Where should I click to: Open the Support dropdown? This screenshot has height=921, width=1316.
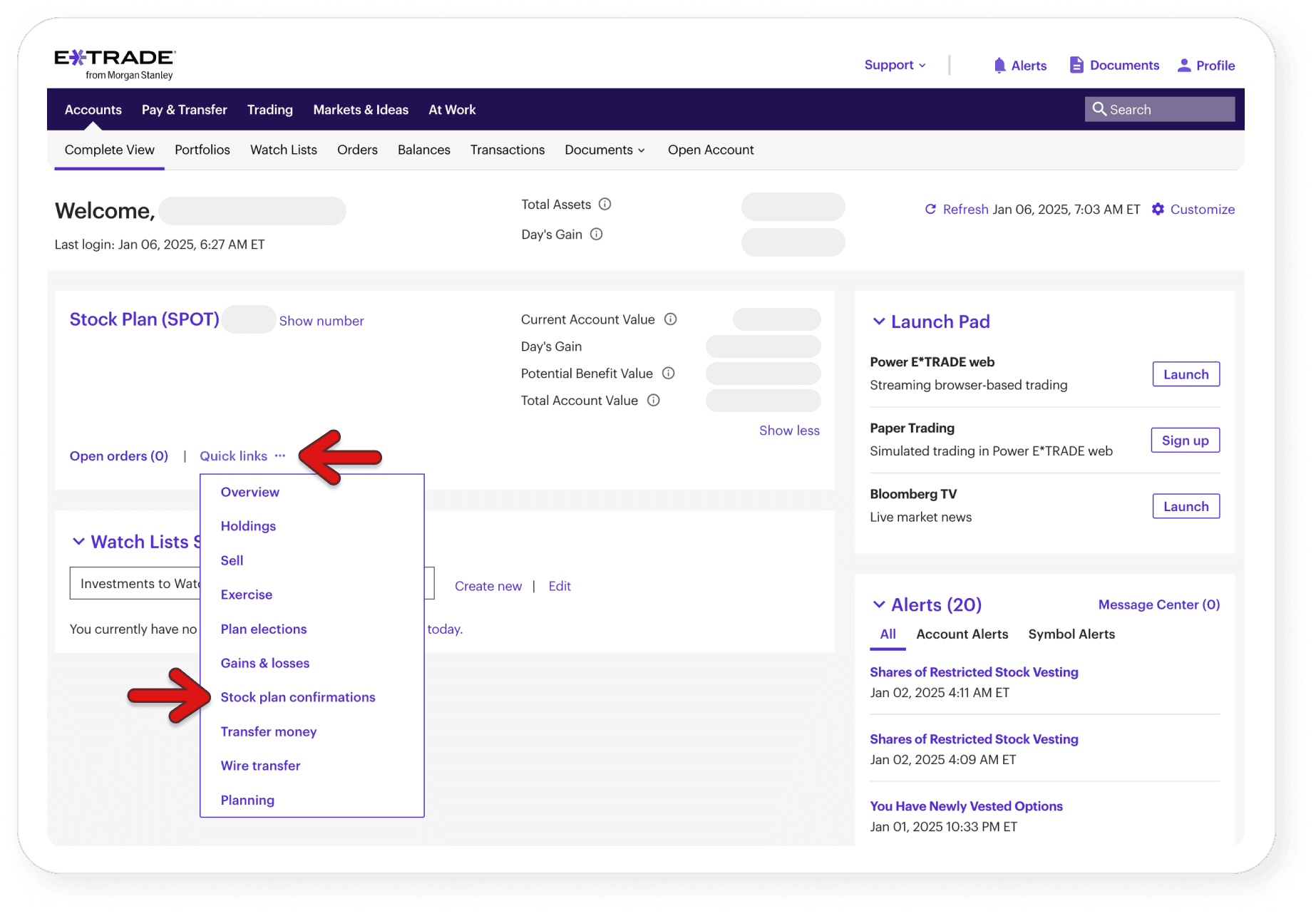[x=895, y=65]
